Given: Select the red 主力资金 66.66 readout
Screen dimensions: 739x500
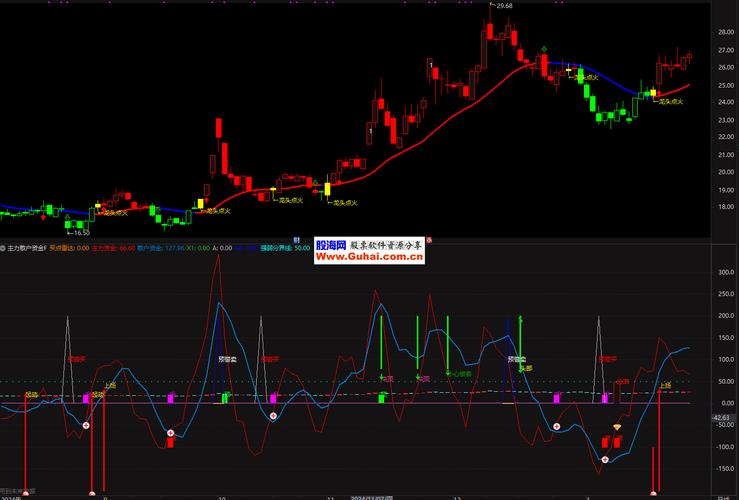Looking at the screenshot, I should tap(114, 248).
